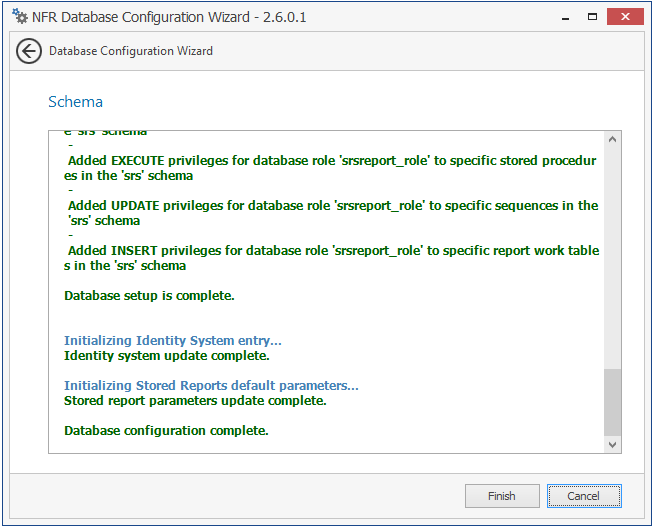Click 'Identity system update complete.' text
655x528 pixels.
pyautogui.click(x=167, y=355)
